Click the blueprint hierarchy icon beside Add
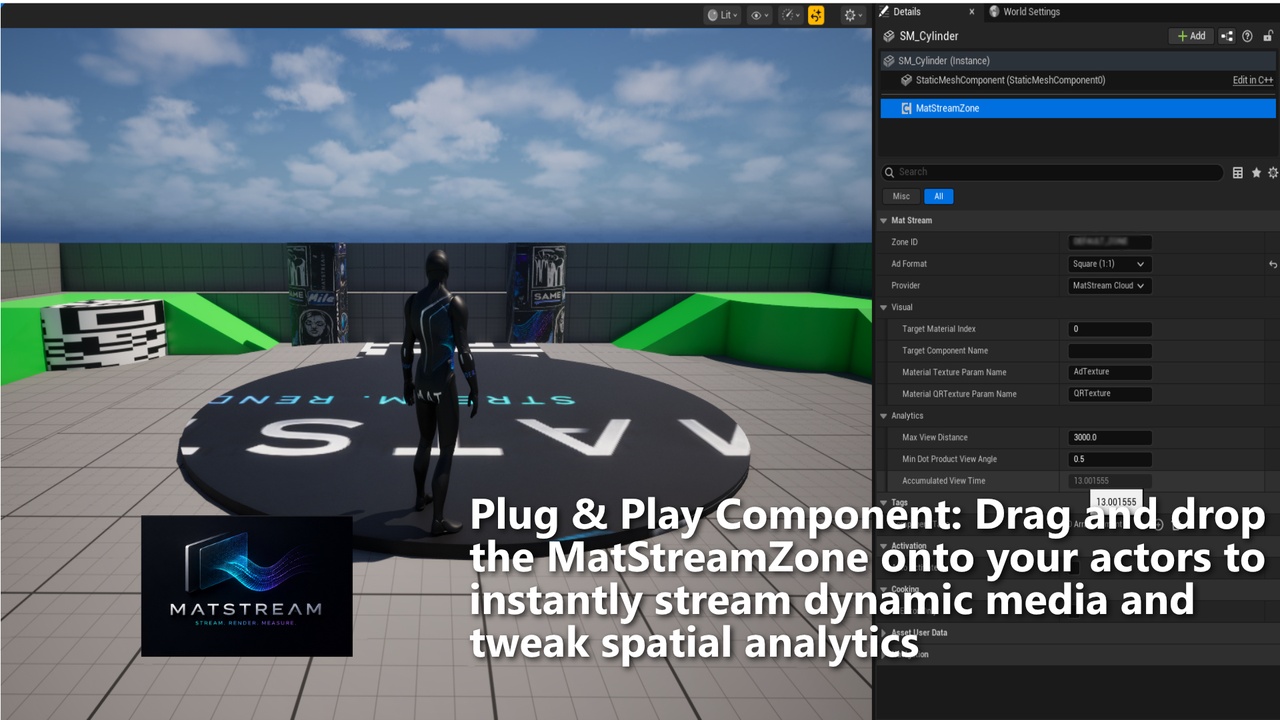Viewport: 1280px width, 720px height. [x=1227, y=36]
